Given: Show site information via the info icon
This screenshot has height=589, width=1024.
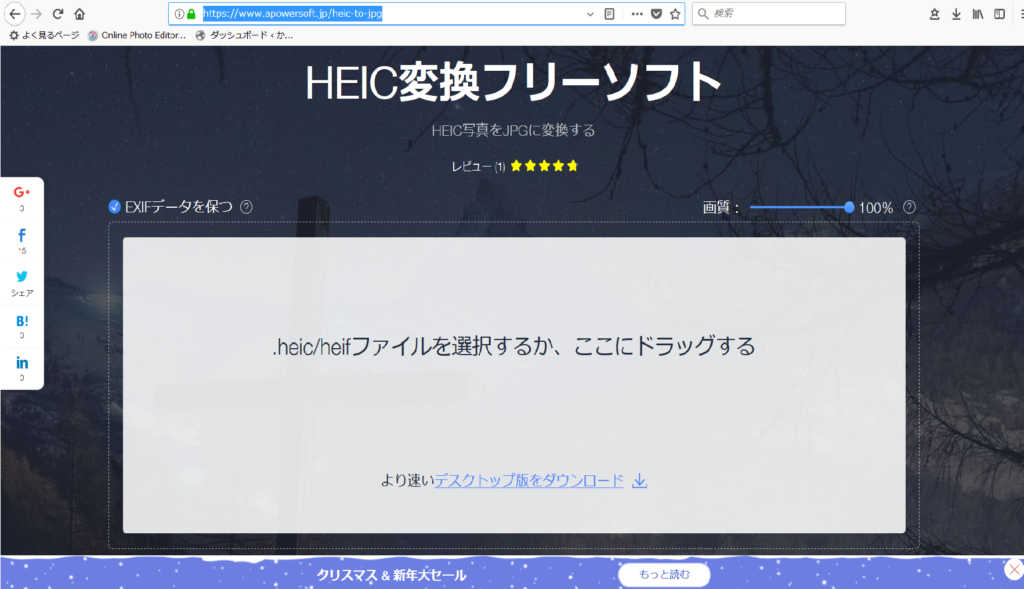Looking at the screenshot, I should (x=179, y=14).
